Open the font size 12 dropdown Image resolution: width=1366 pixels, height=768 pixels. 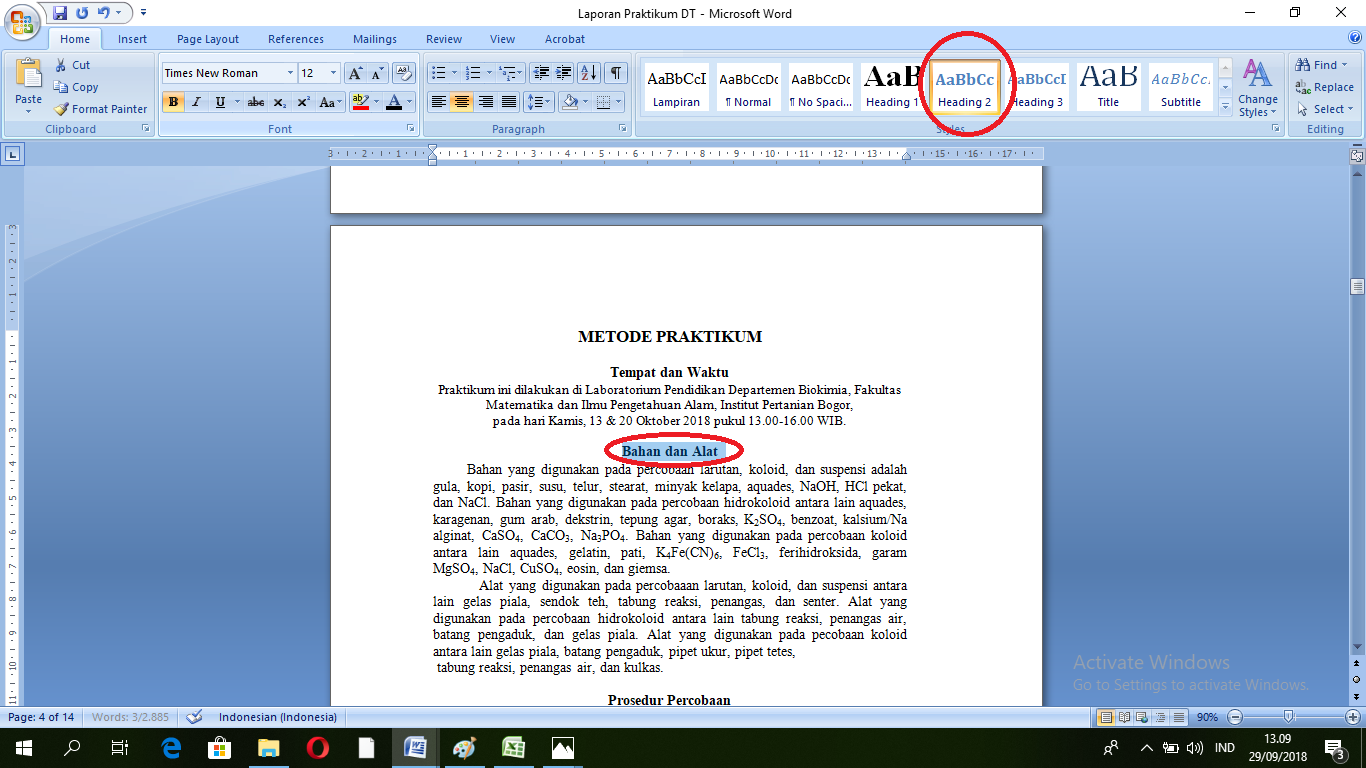click(x=334, y=73)
